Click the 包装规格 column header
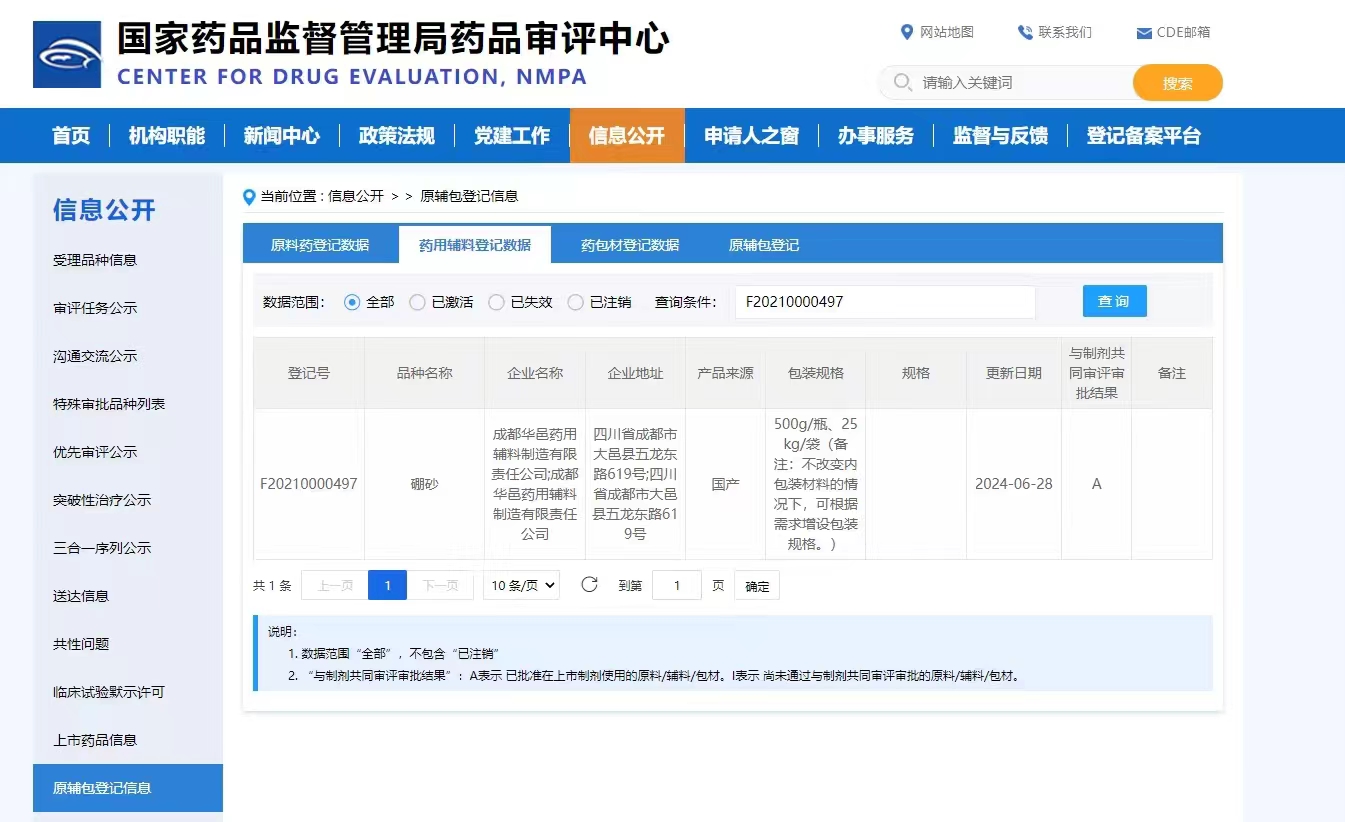Screen dimensions: 1345x822 click(x=816, y=373)
